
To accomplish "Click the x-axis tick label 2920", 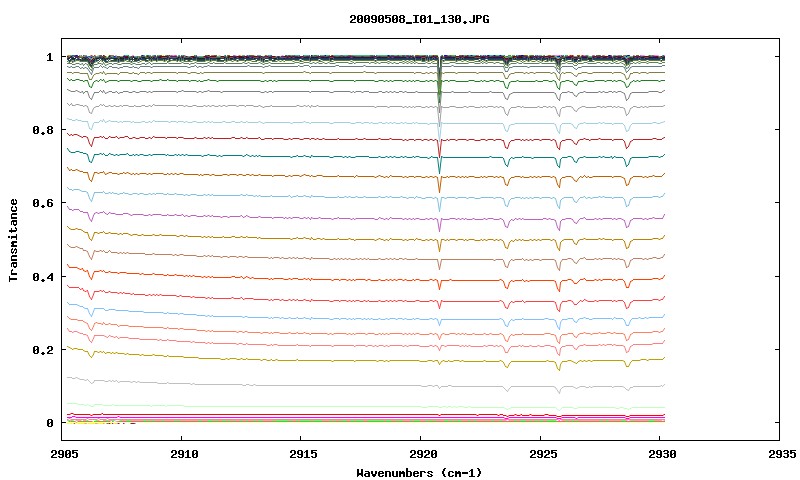I will coord(423,454).
